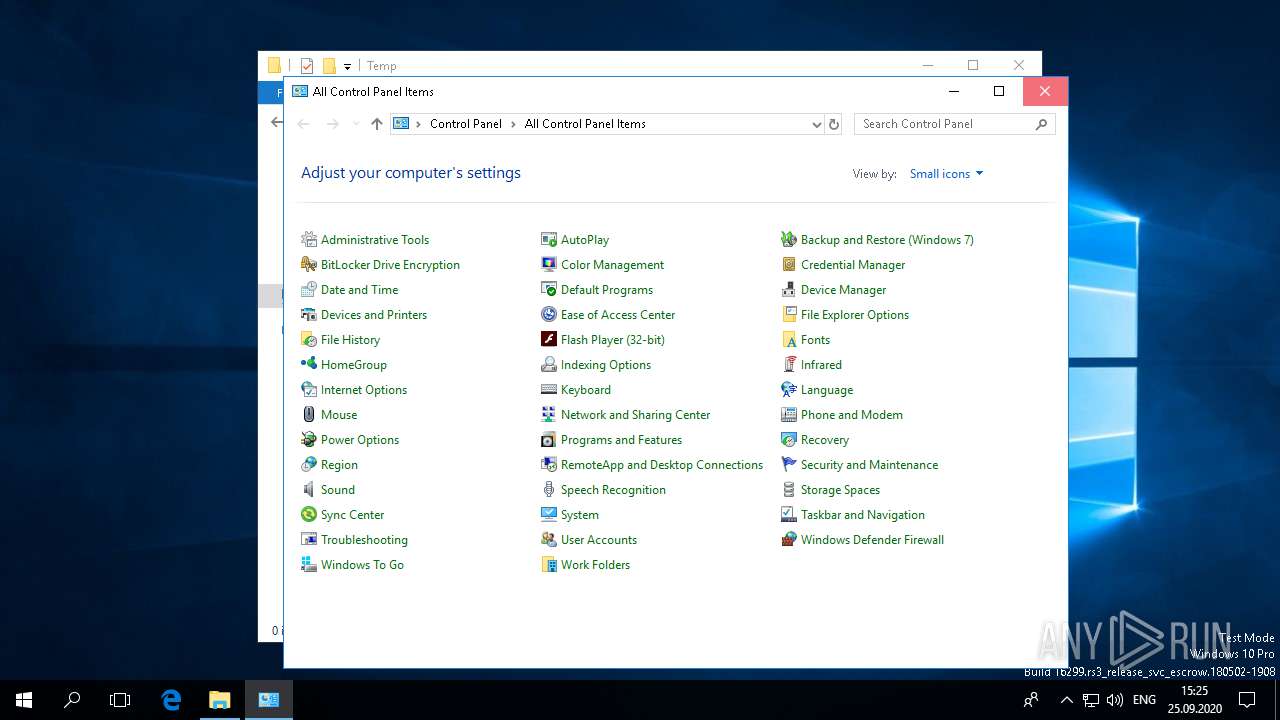Click the Date and Time icon
The width and height of the screenshot is (1280, 720).
tap(309, 290)
